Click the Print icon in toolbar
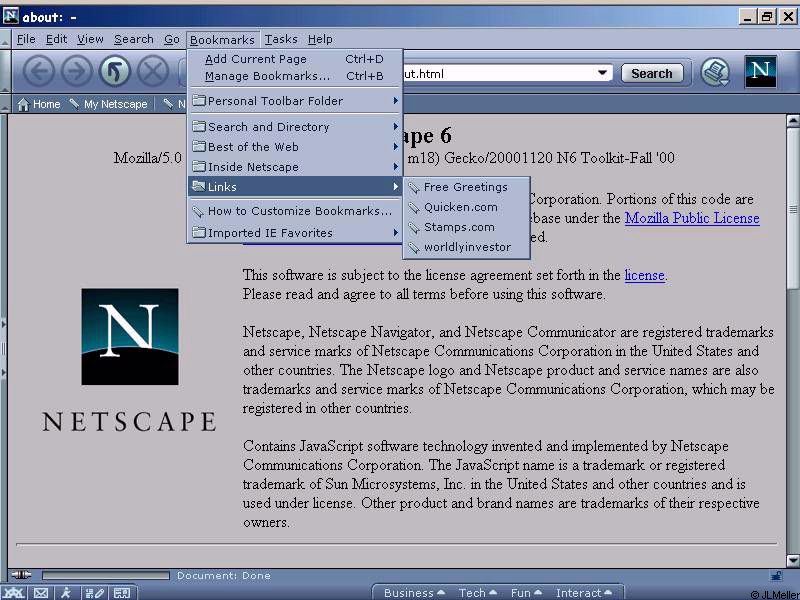This screenshot has width=800, height=600. 715,72
